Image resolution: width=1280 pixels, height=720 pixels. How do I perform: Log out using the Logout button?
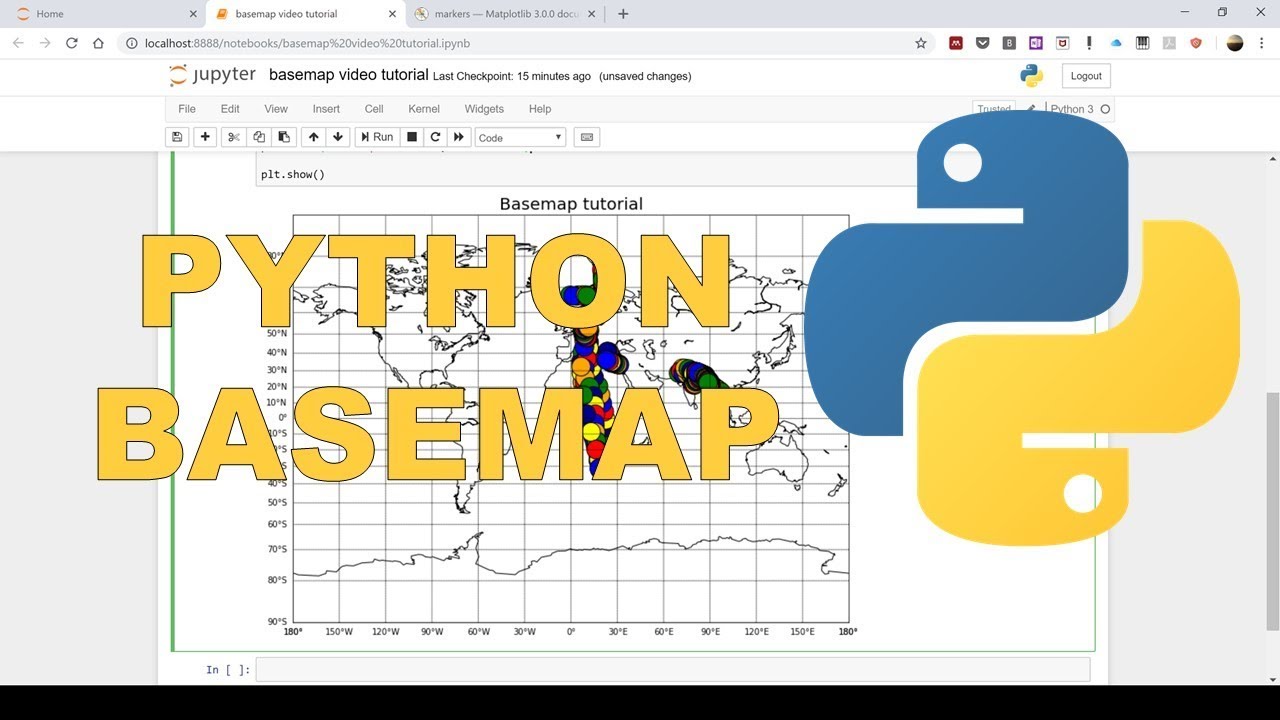click(x=1086, y=76)
